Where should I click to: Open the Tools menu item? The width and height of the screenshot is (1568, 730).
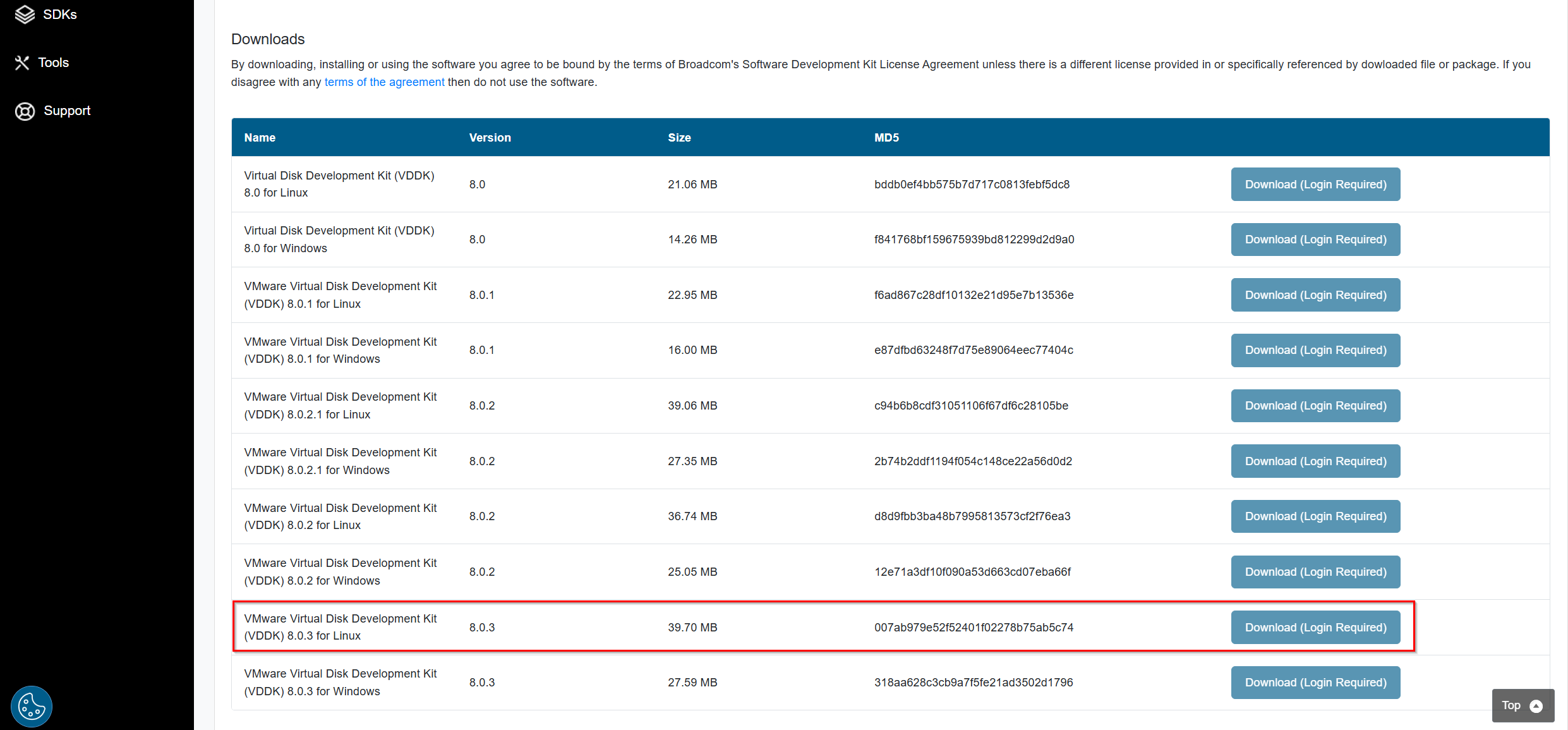coord(53,63)
